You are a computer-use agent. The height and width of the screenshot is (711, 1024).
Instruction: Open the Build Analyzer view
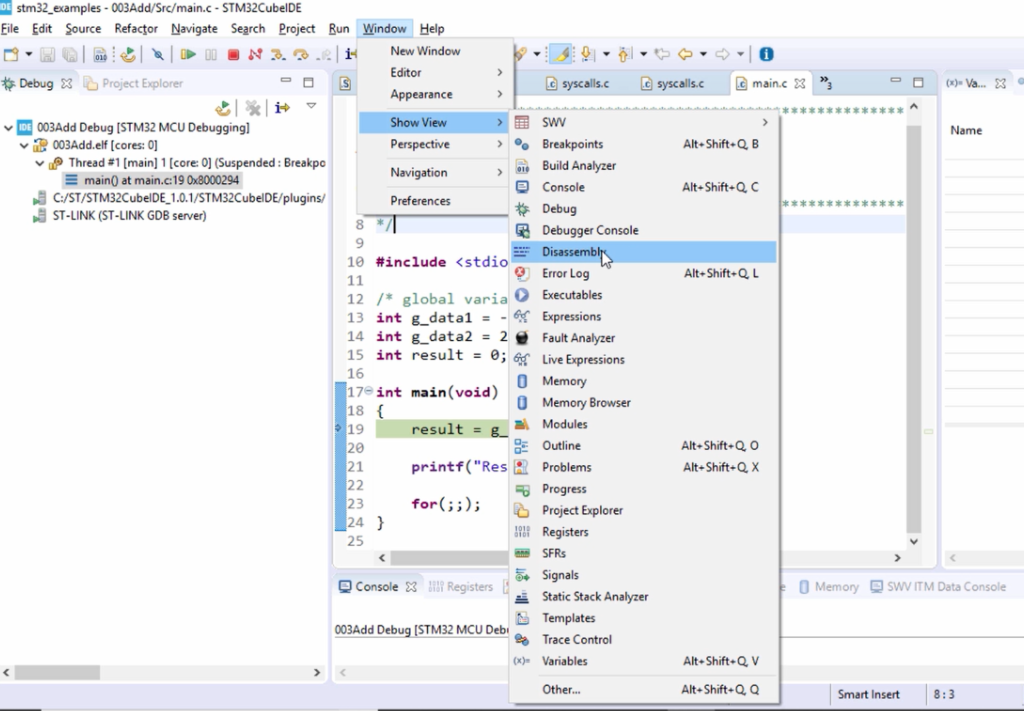pyautogui.click(x=644, y=165)
